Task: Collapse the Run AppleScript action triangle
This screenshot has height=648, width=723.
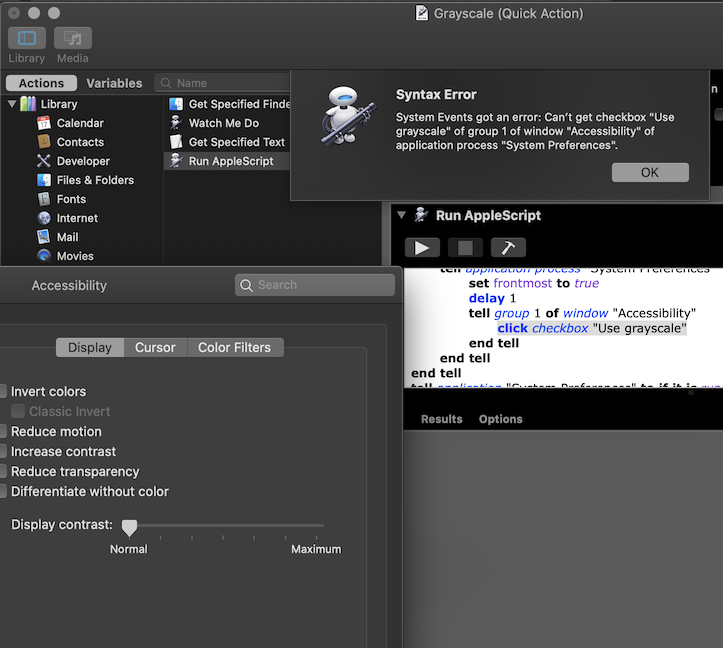Action: [401, 215]
